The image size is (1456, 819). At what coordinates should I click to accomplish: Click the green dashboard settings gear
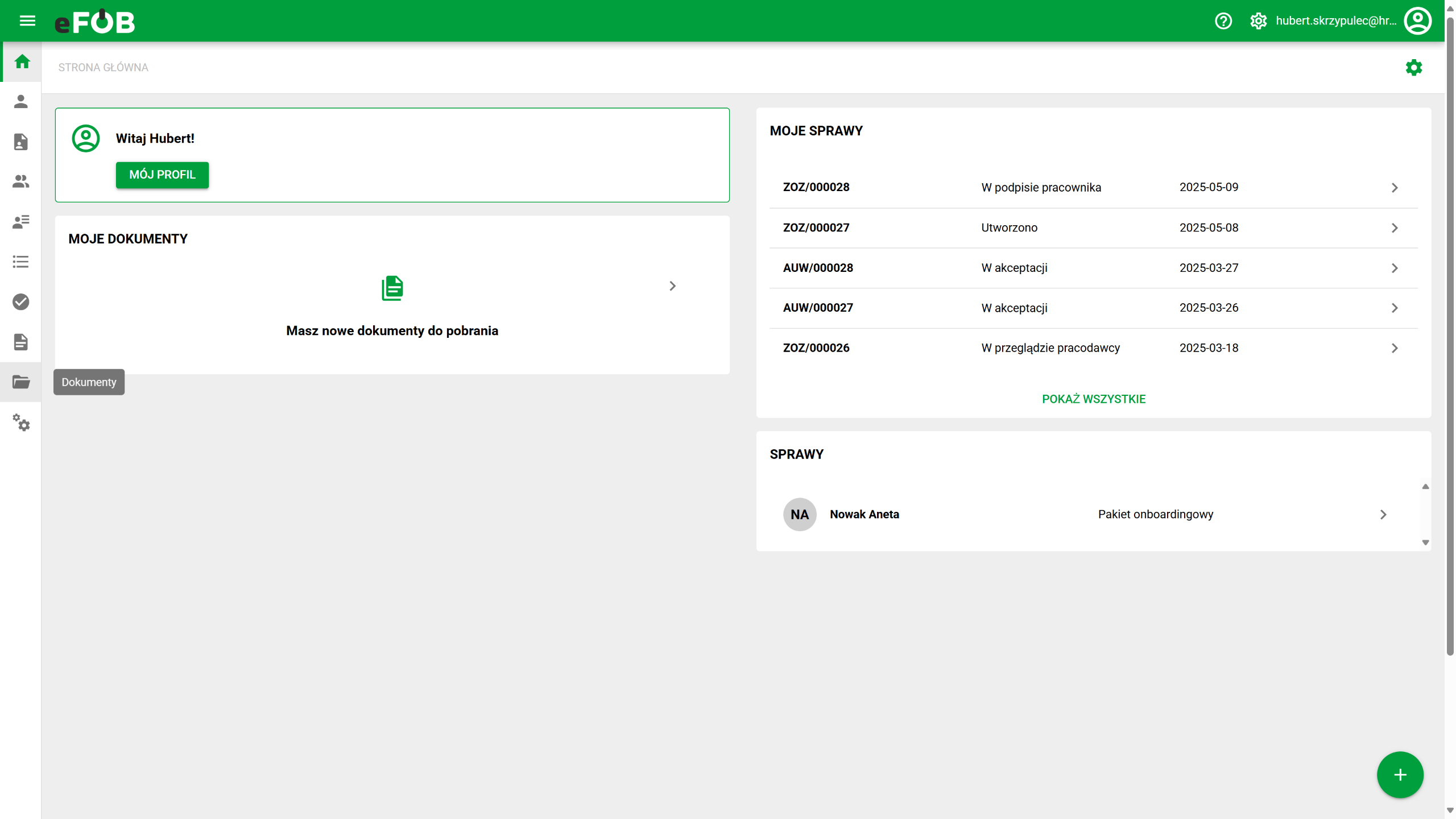click(1413, 68)
